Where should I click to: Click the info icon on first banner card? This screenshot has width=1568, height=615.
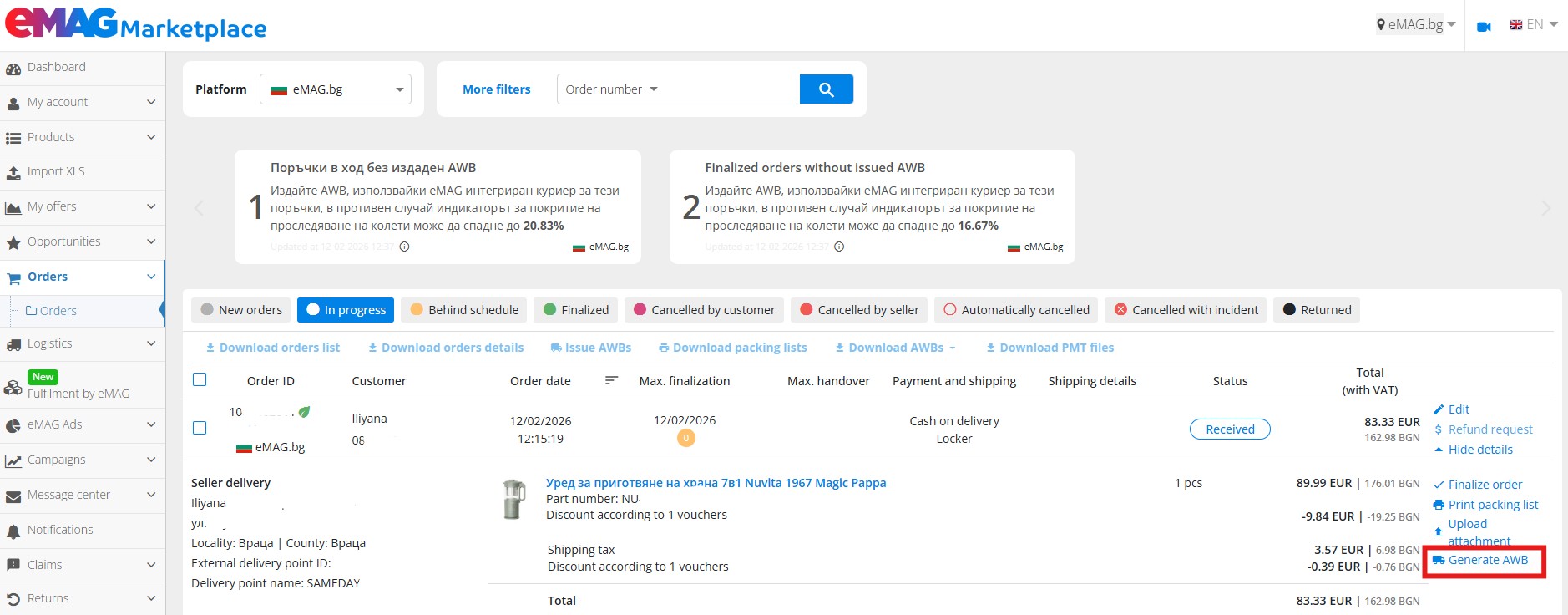[x=405, y=247]
